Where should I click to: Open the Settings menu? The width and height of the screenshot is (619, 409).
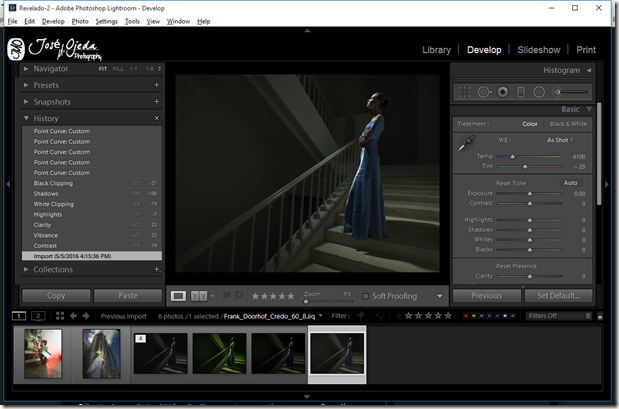coord(107,21)
